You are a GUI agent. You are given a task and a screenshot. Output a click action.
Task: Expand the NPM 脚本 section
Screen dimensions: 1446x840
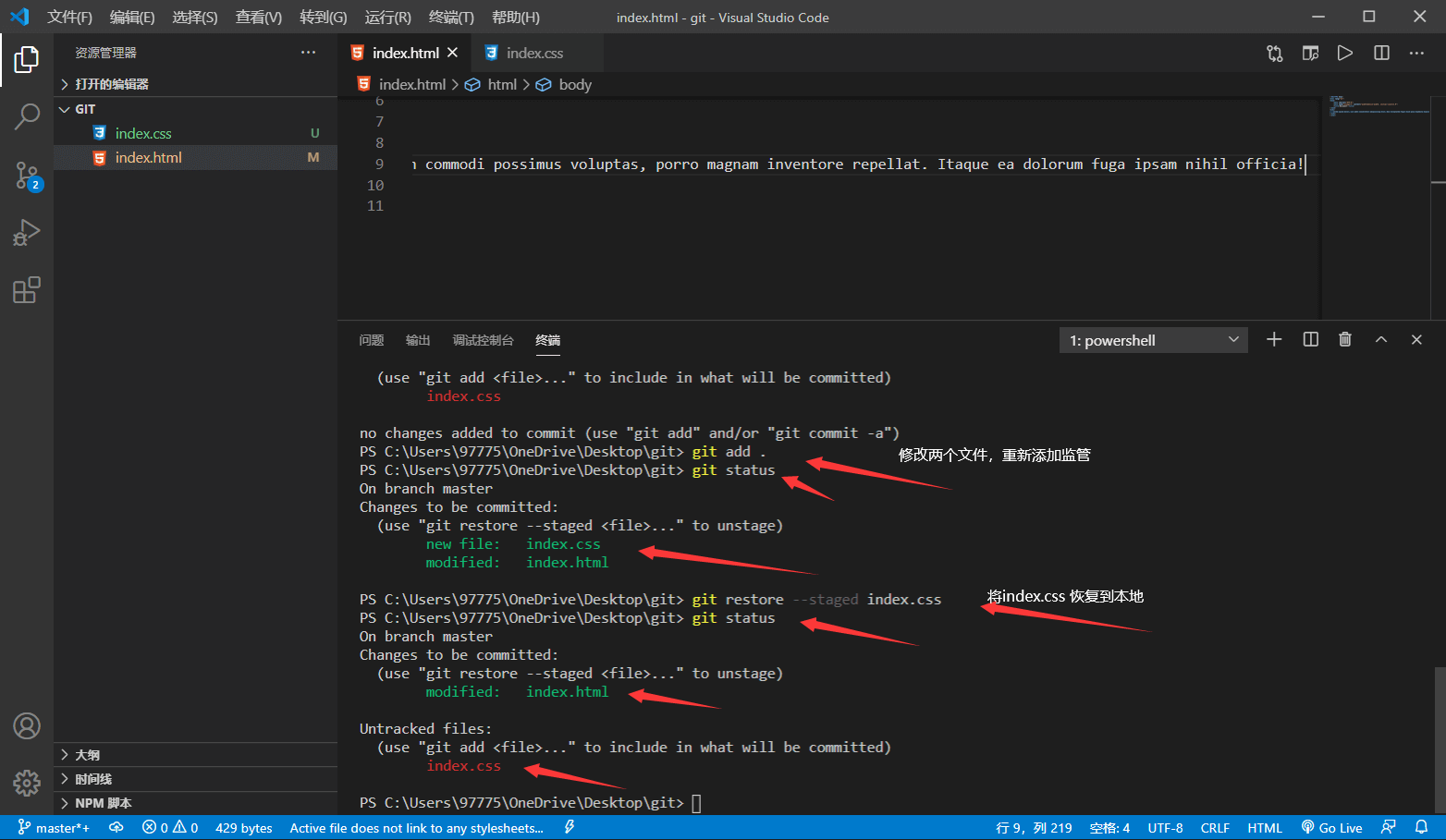click(195, 803)
